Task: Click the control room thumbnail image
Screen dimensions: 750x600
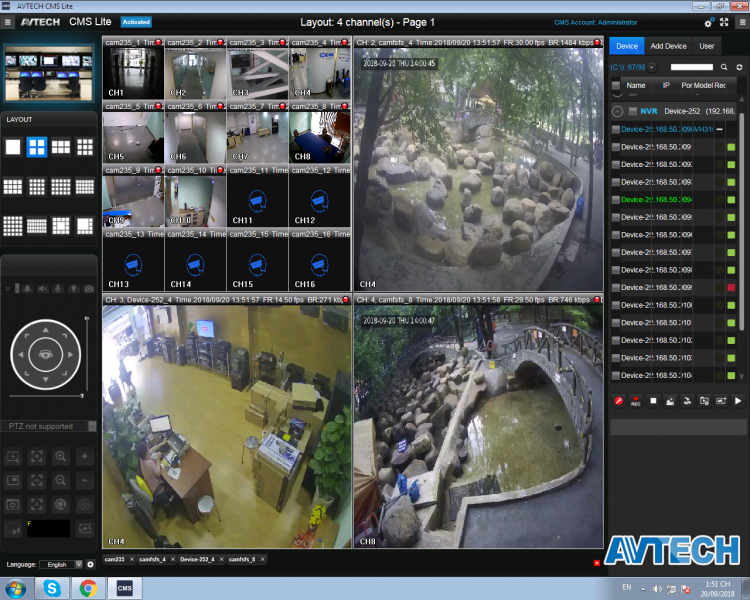Action: point(49,73)
